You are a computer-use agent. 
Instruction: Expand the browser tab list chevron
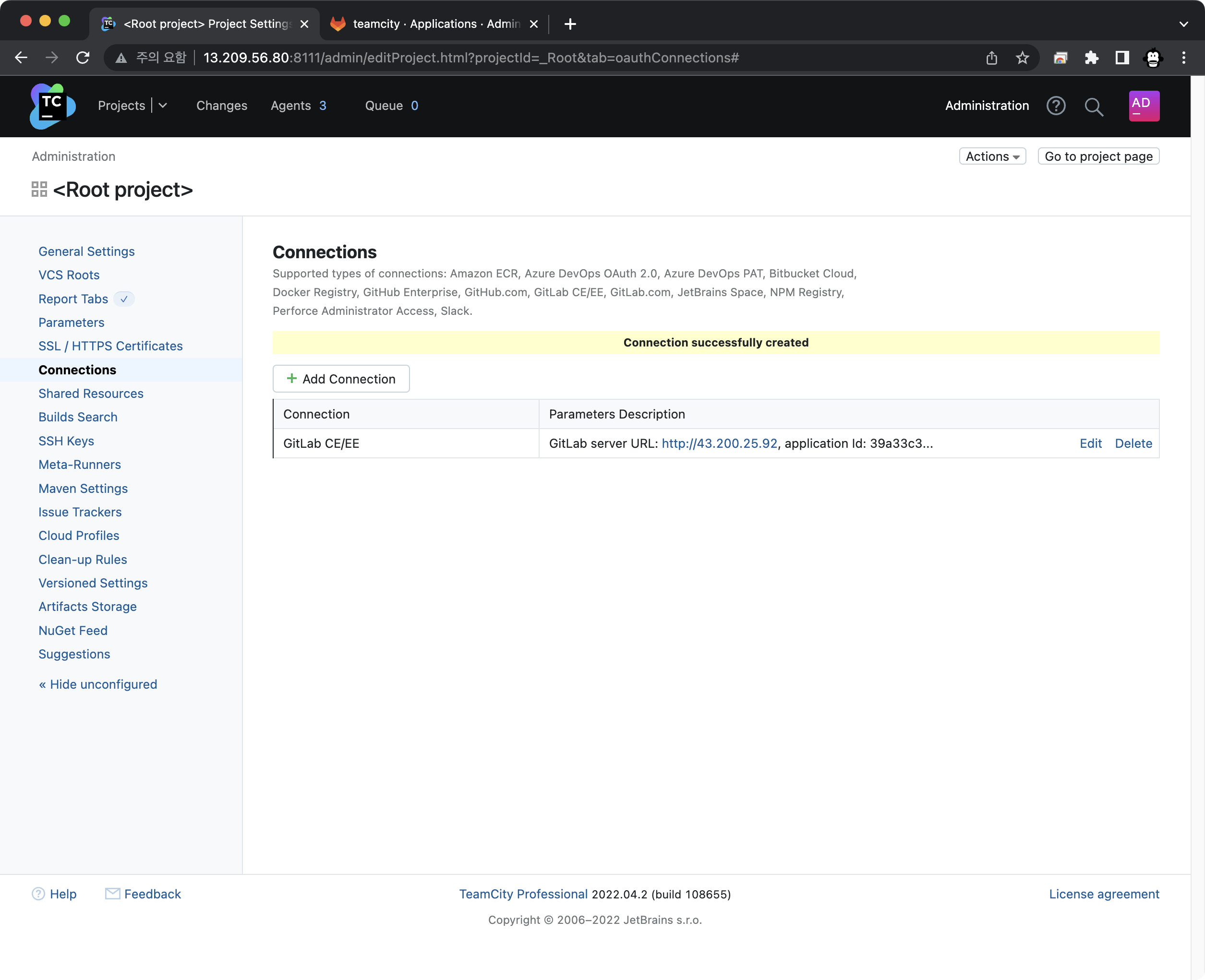[x=1183, y=24]
